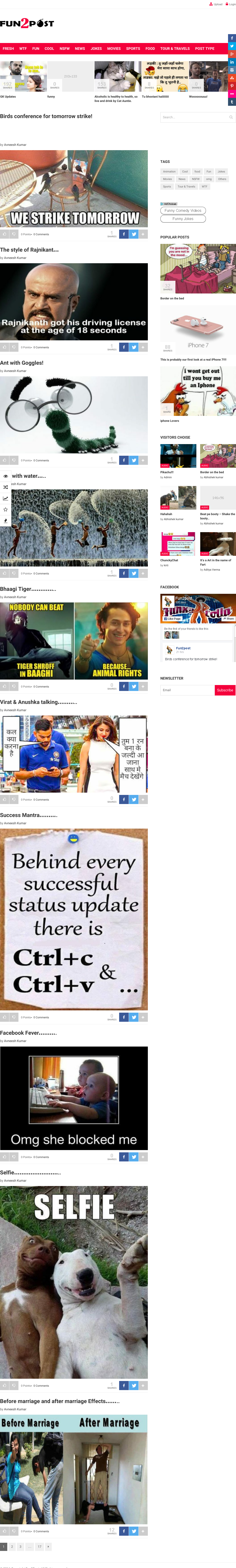The width and height of the screenshot is (236, 1568).
Task: Click the flame hot-posts icon in the left floating bar
Action: [5, 521]
